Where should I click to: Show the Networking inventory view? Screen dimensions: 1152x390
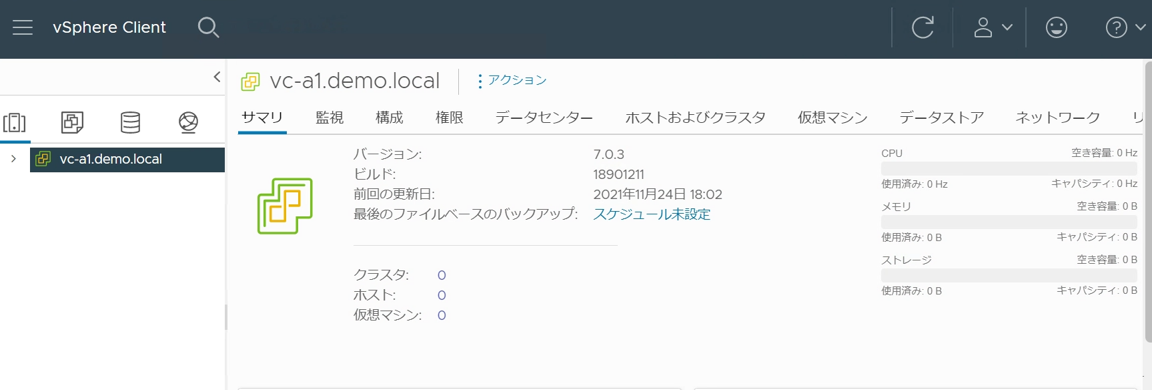coord(188,123)
